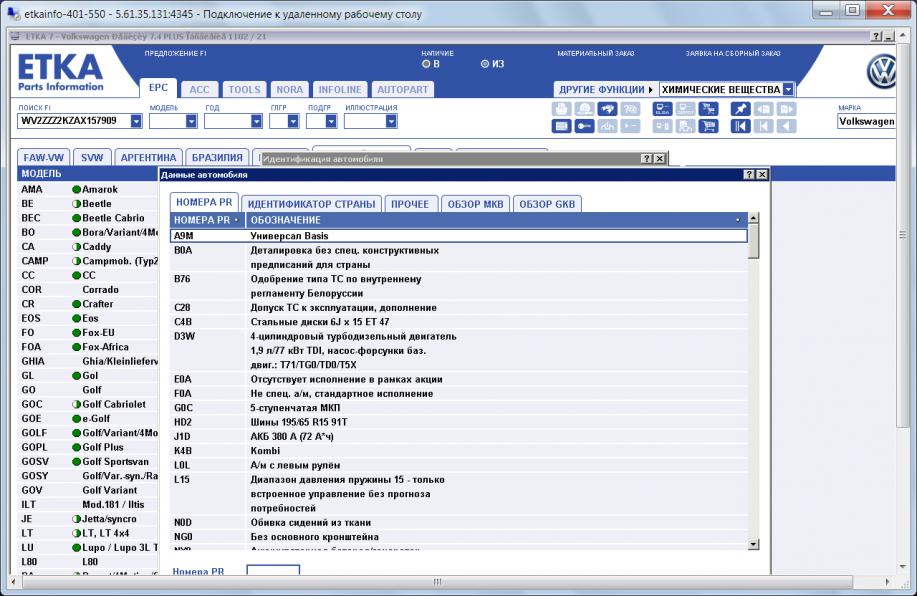The height and width of the screenshot is (596, 917).
Task: Switch to the SVW market tab
Action: [92, 157]
